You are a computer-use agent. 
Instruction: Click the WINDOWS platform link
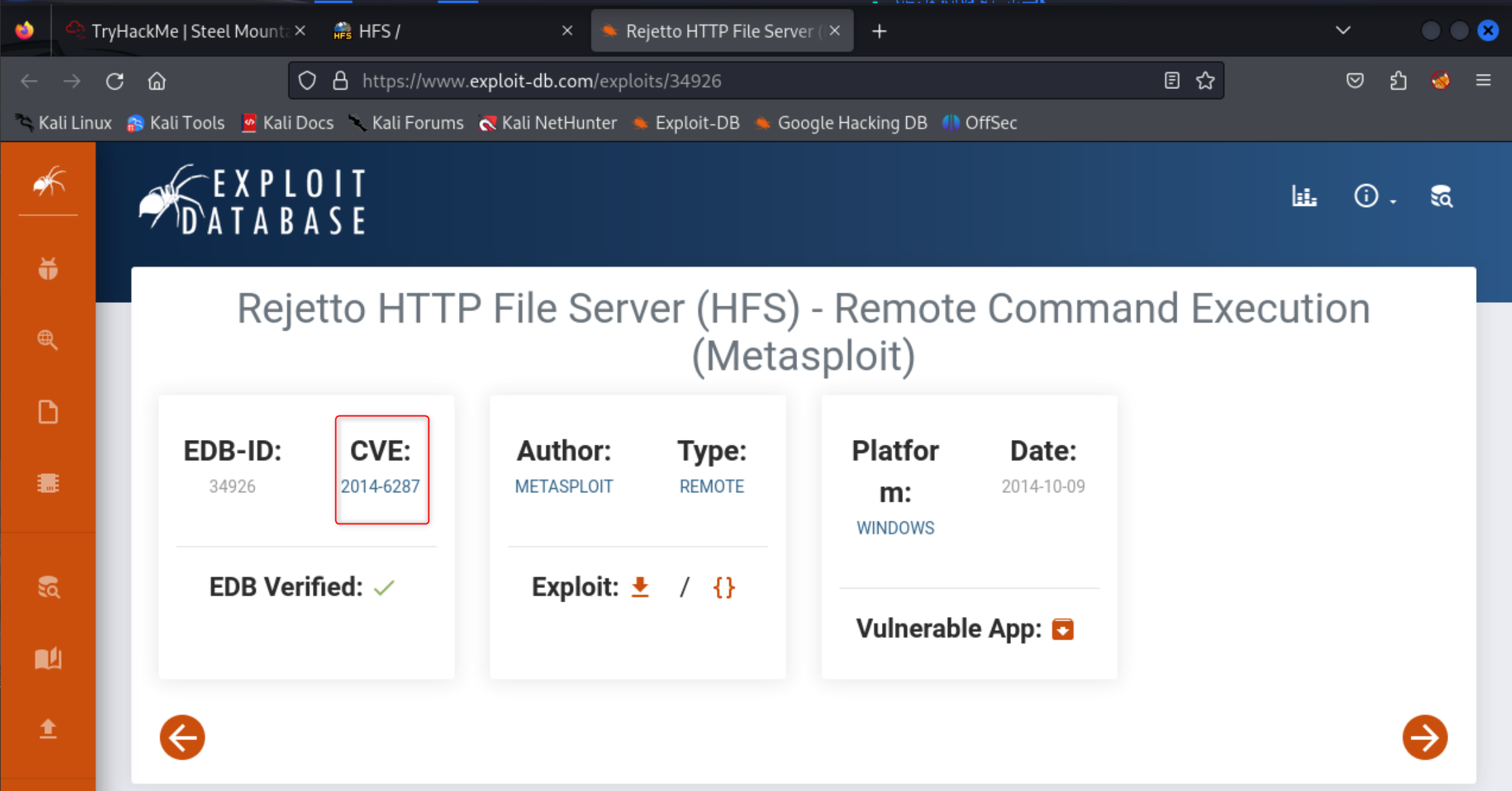[895, 528]
